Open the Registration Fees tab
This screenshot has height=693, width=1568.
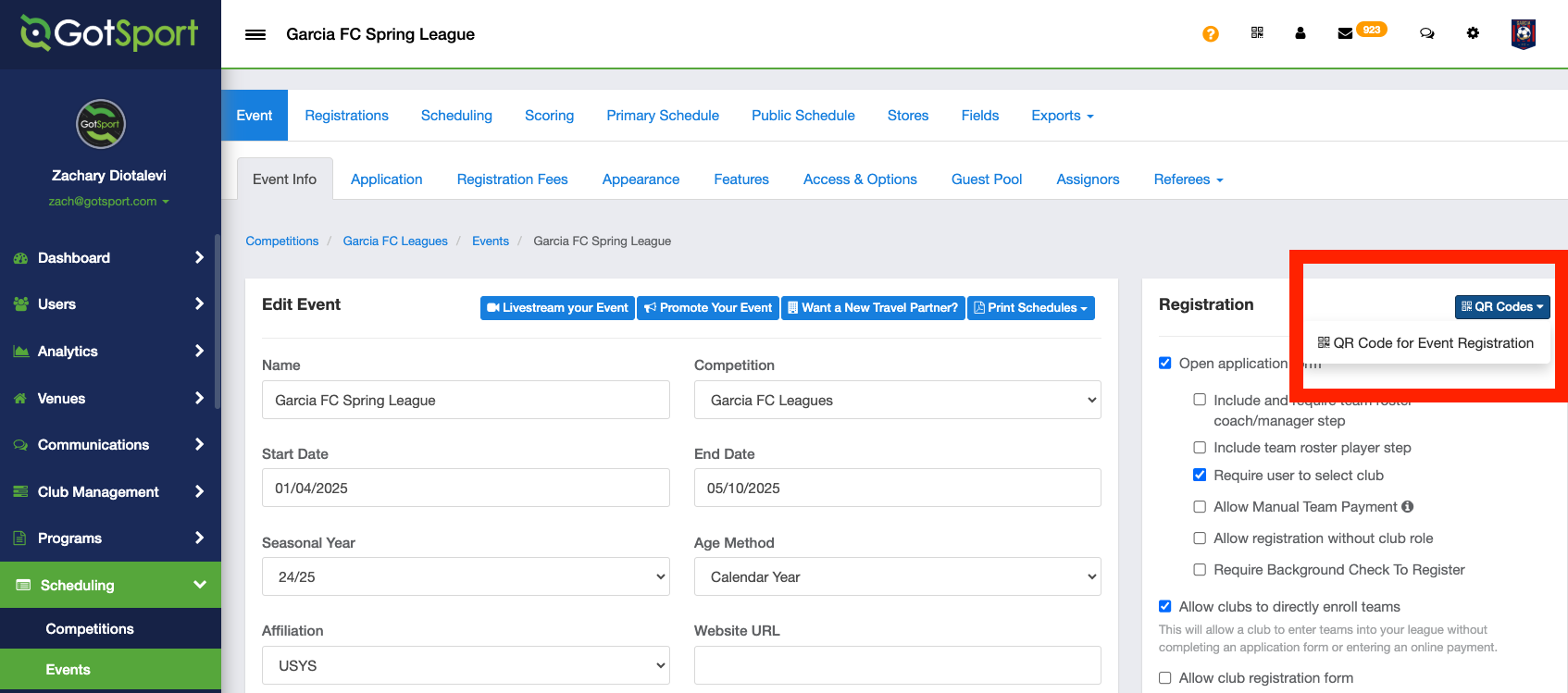coord(512,179)
